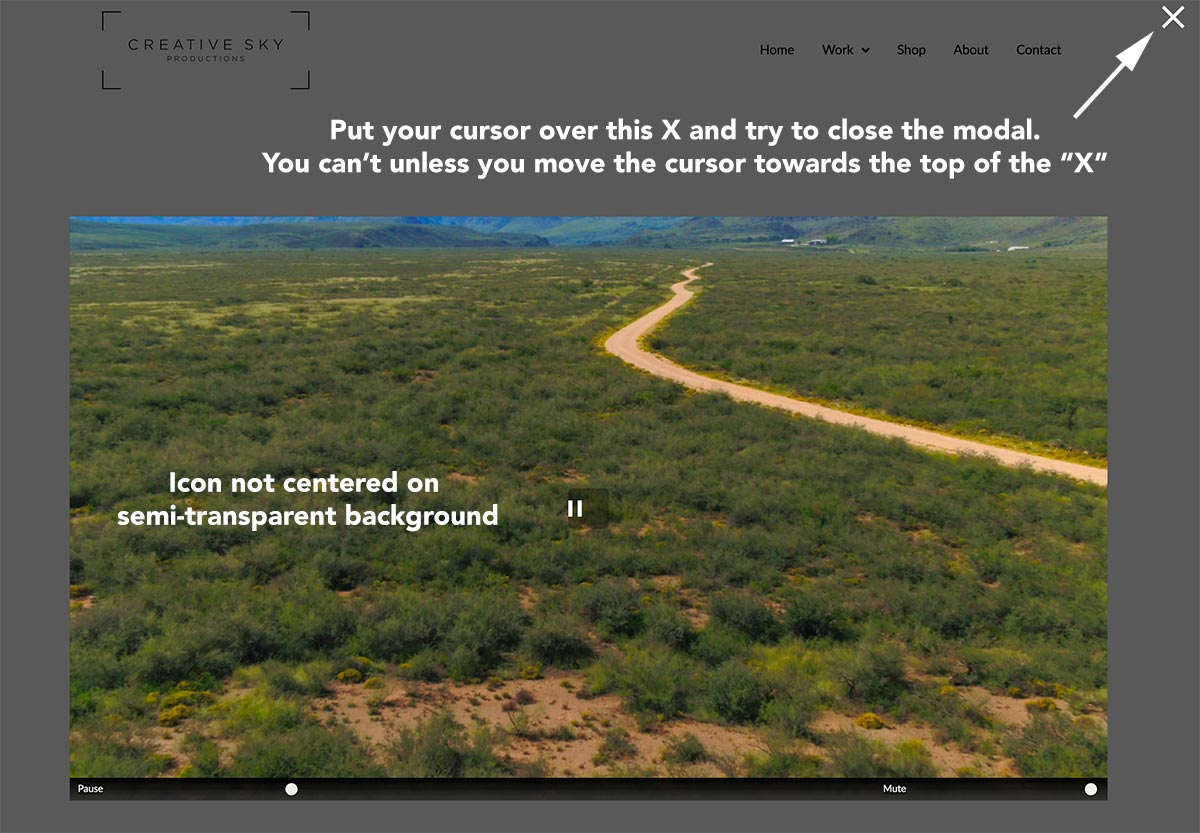
Task: Click the black control bar between Pause and Mute
Action: pos(590,789)
